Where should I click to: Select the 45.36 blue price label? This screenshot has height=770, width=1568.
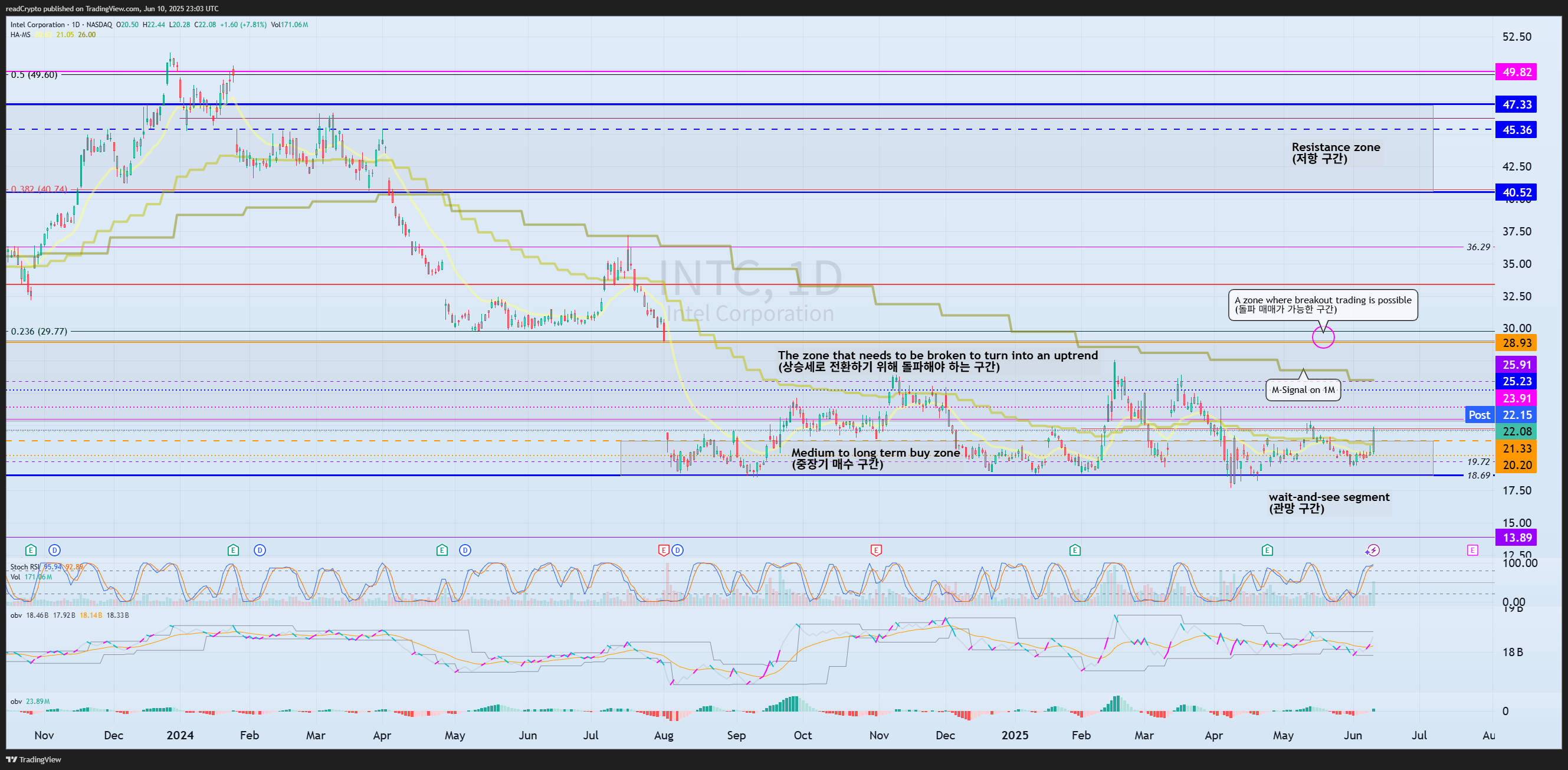tap(1515, 130)
